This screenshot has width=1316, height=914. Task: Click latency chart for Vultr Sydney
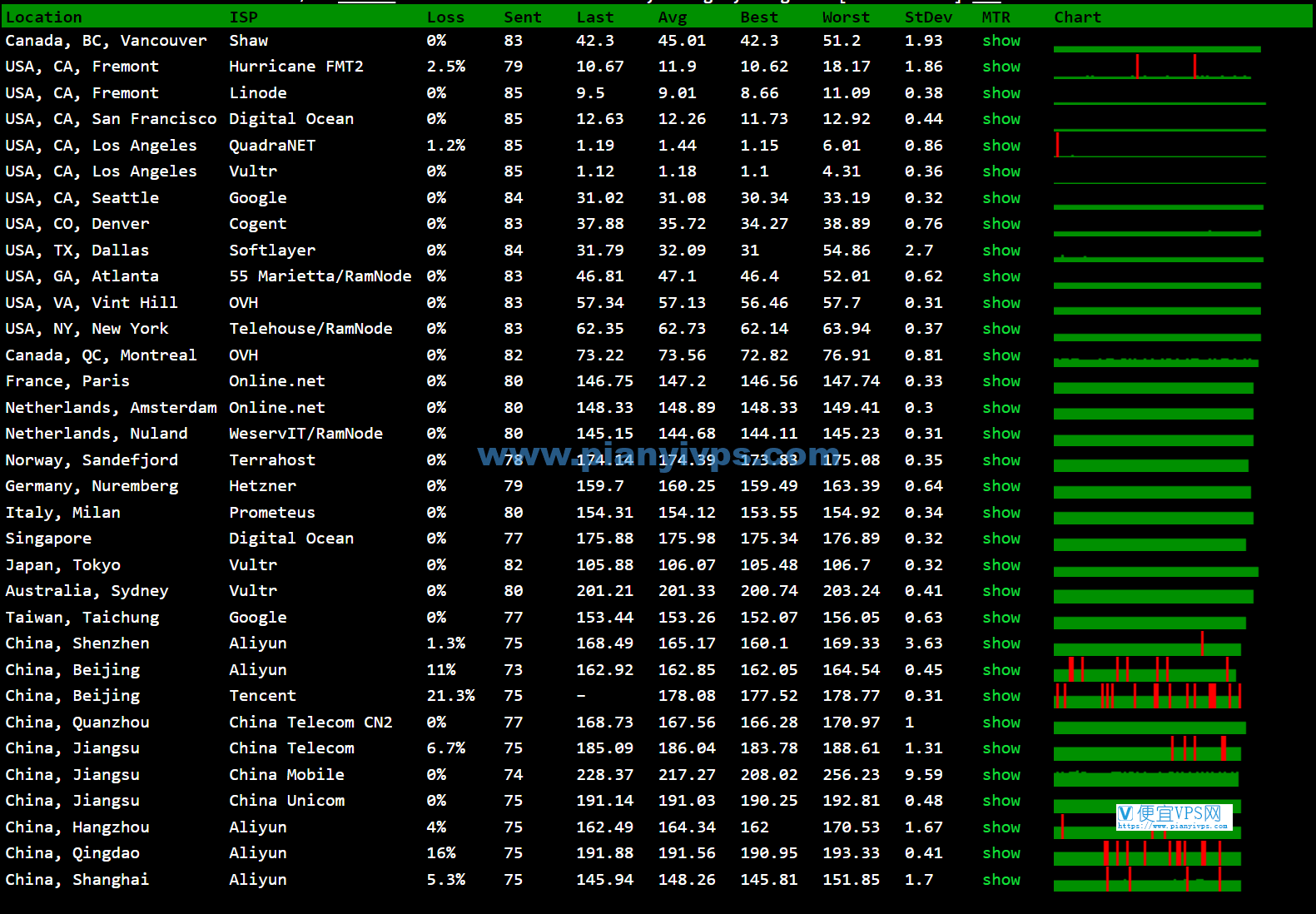click(1153, 596)
